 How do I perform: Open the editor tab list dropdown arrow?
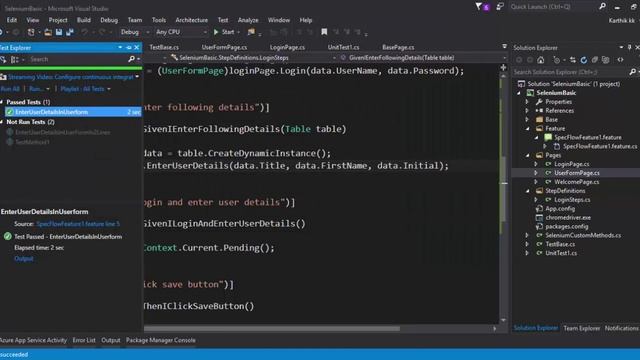click(x=504, y=47)
